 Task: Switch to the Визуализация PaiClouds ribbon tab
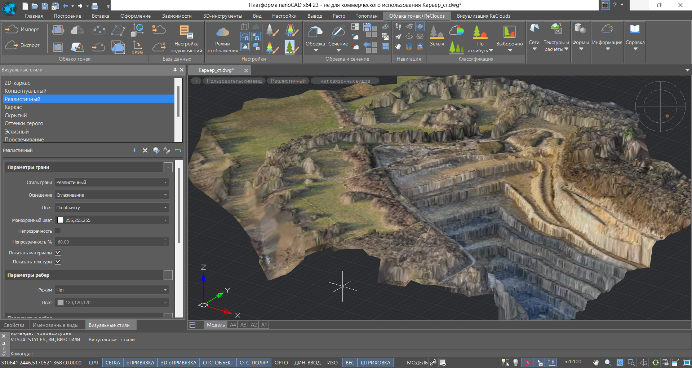(x=483, y=16)
